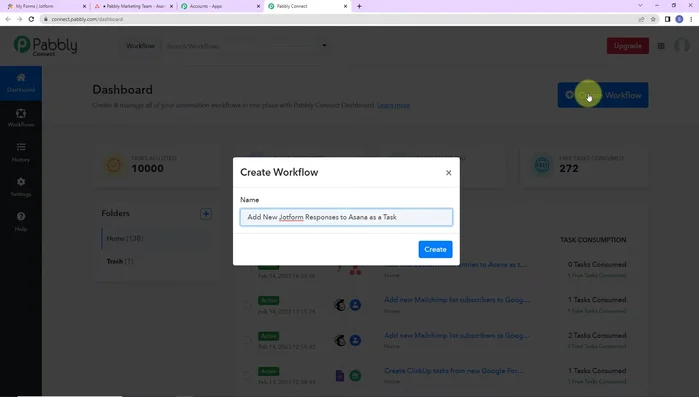Click the Learn more link
The width and height of the screenshot is (699, 397).
393,105
